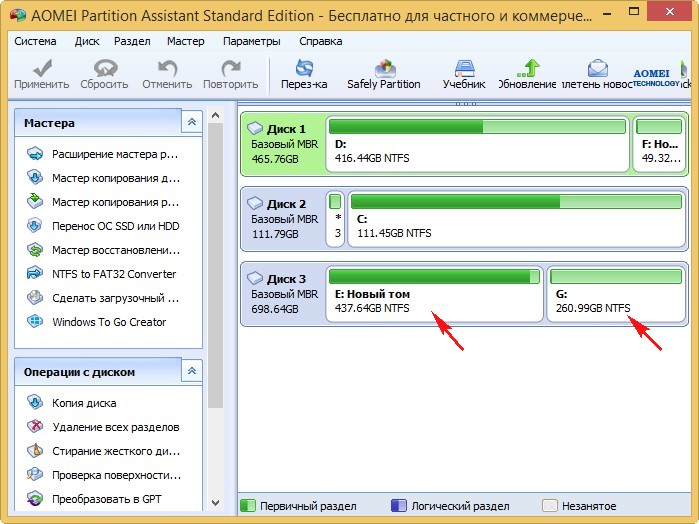Screen dimensions: 699x524
Task: Open the Мастер menu
Action: pos(186,41)
